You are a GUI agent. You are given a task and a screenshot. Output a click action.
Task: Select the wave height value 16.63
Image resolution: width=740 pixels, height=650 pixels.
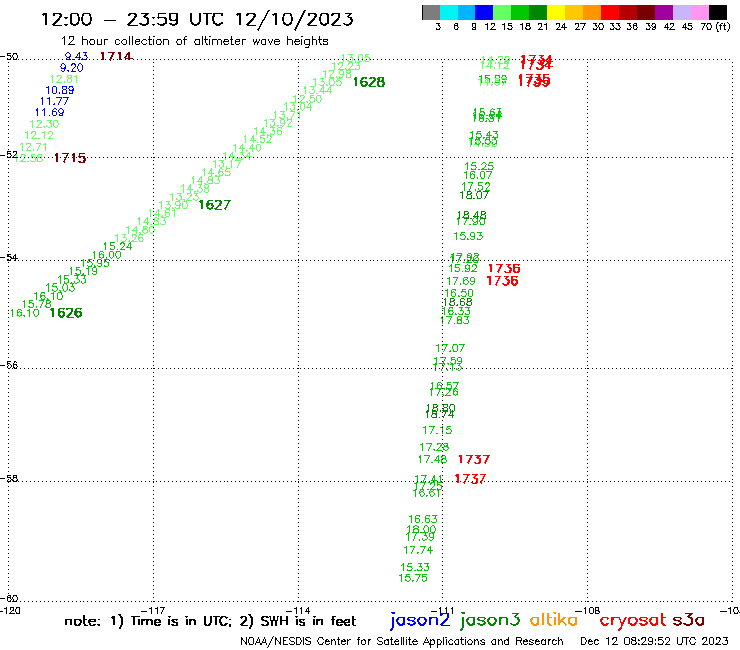tap(422, 519)
